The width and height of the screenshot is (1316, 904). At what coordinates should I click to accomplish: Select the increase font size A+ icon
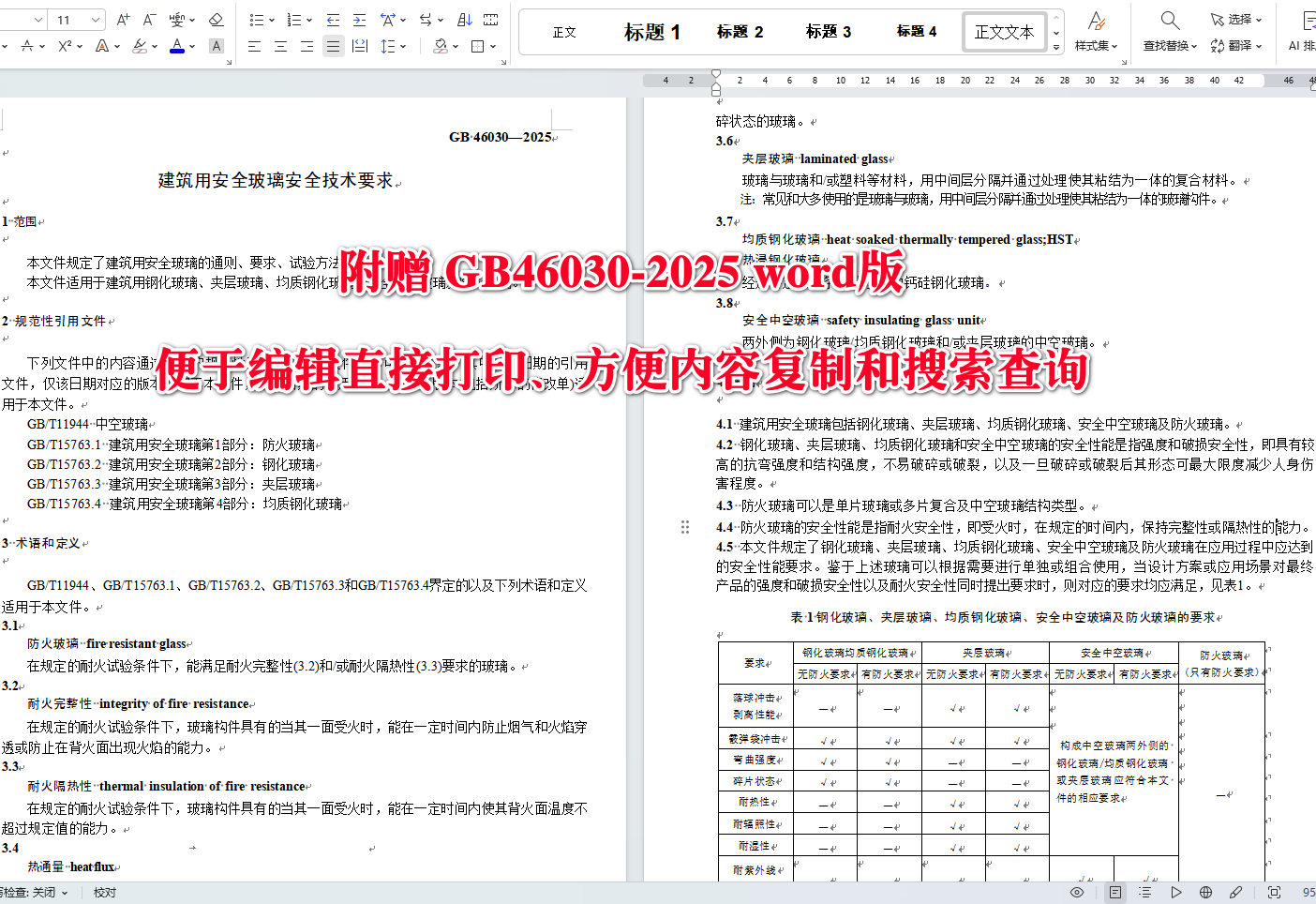tap(123, 18)
